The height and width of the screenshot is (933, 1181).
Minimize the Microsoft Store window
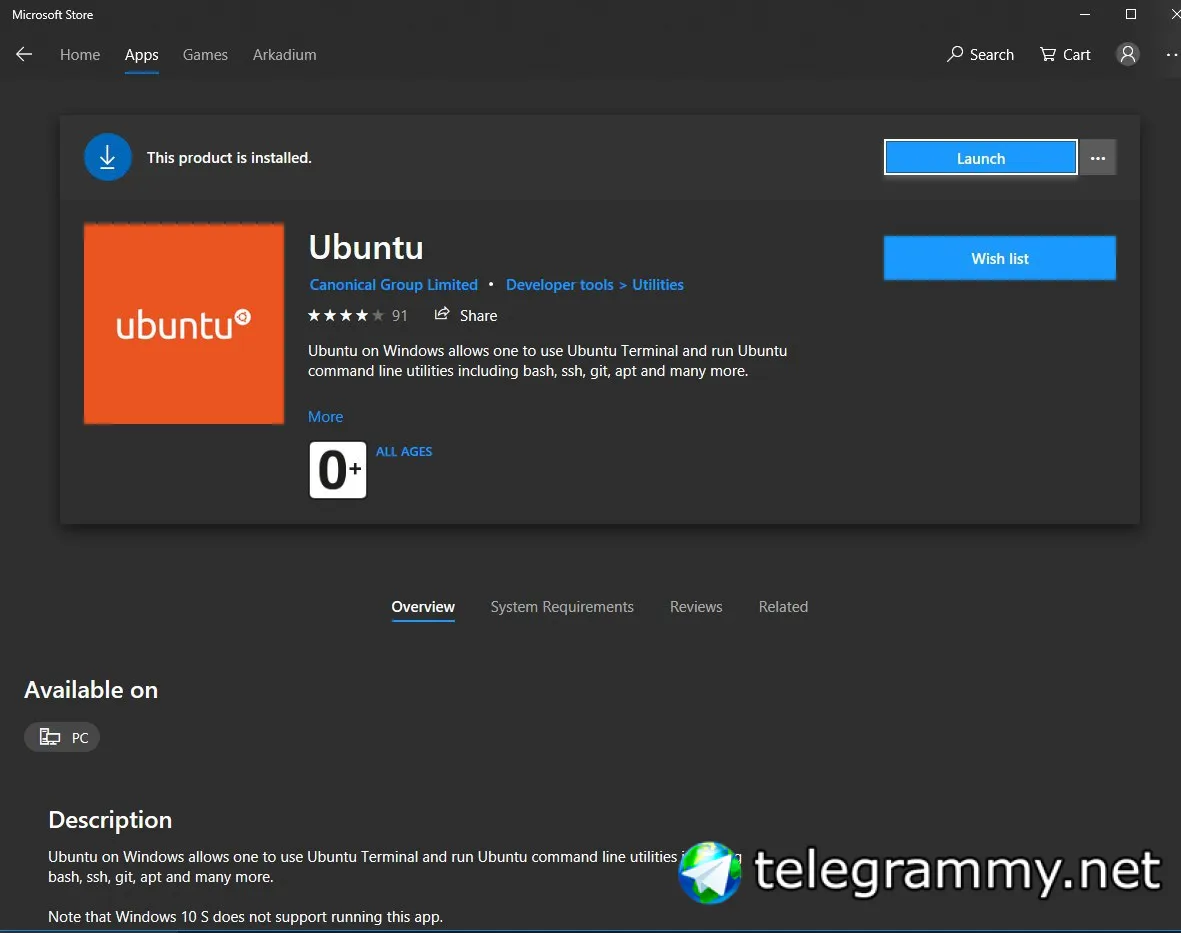1085,14
